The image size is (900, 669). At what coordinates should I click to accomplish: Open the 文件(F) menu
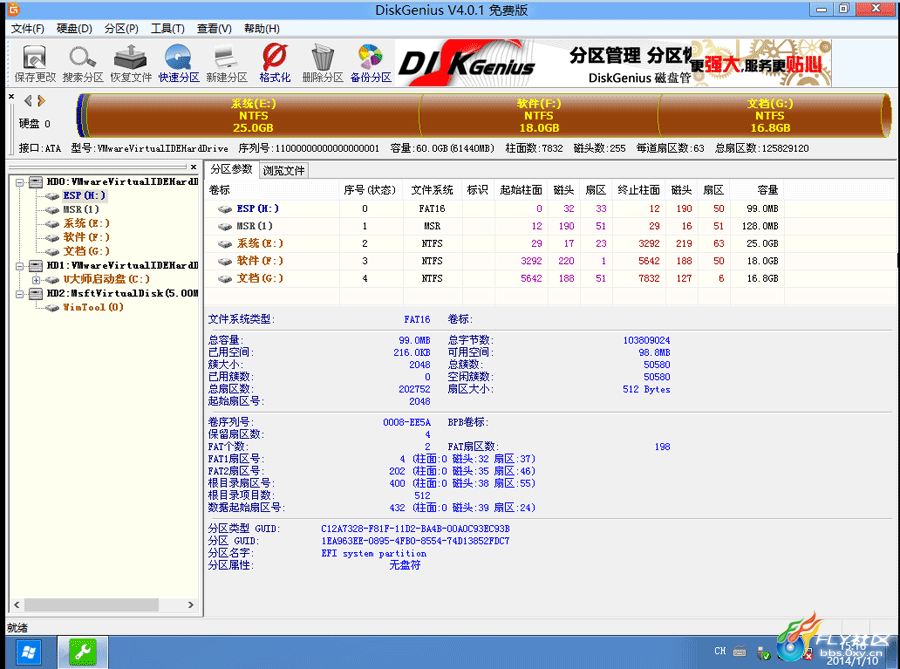pos(28,29)
